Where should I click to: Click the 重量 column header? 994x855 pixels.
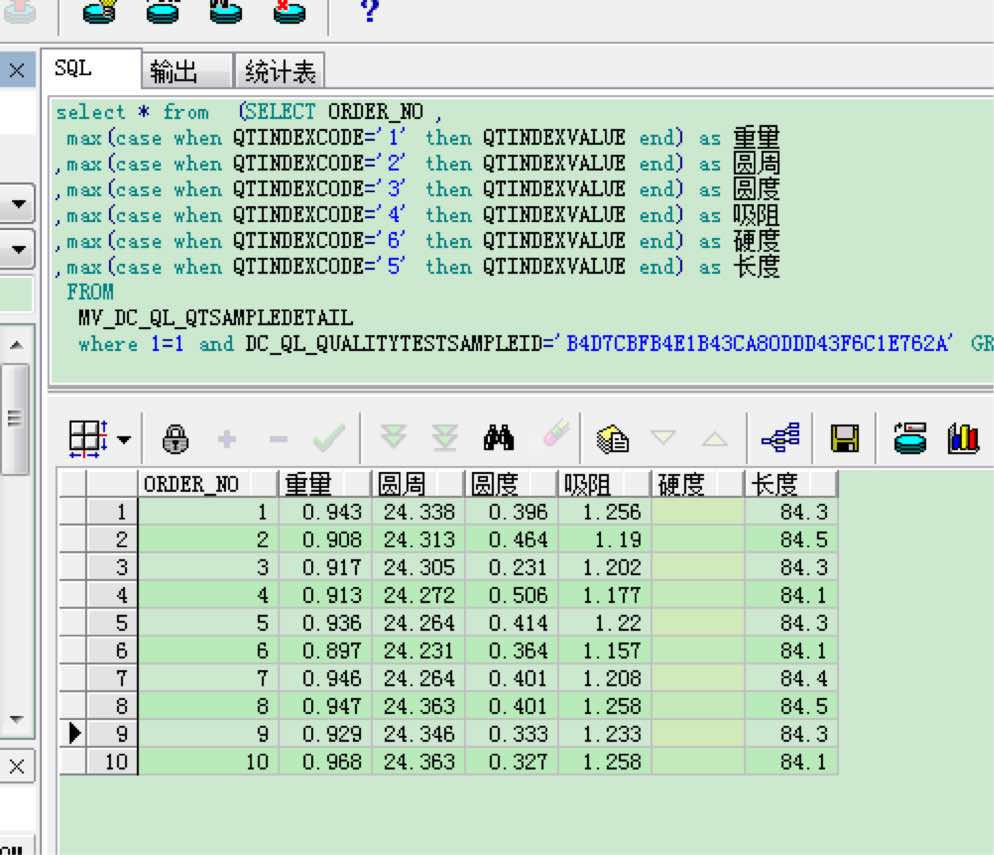click(x=325, y=484)
